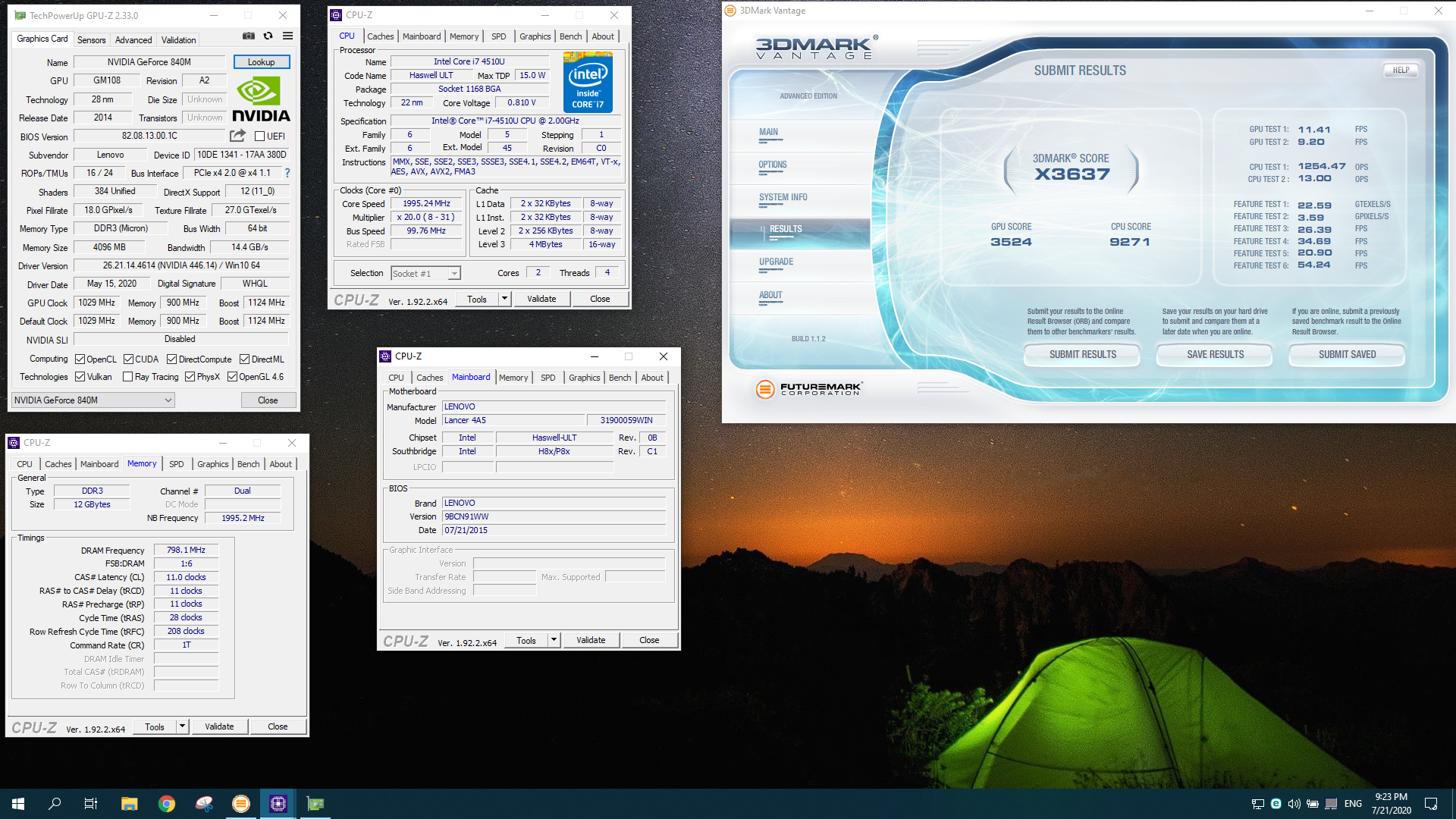Open the notification center icon
The height and width of the screenshot is (819, 1456).
(x=1431, y=803)
